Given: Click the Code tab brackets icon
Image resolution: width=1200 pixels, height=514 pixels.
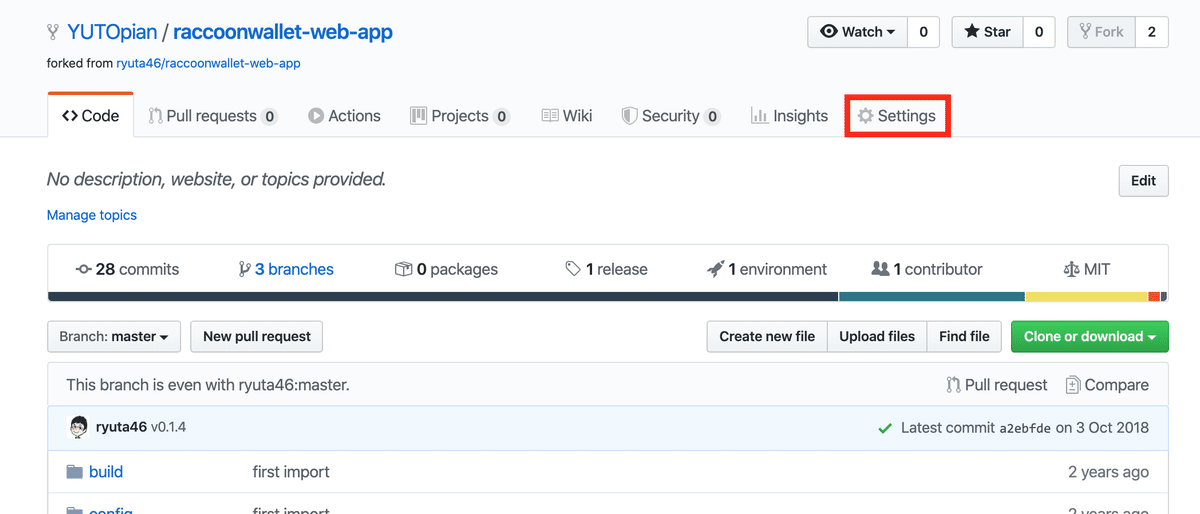Looking at the screenshot, I should tap(69, 116).
